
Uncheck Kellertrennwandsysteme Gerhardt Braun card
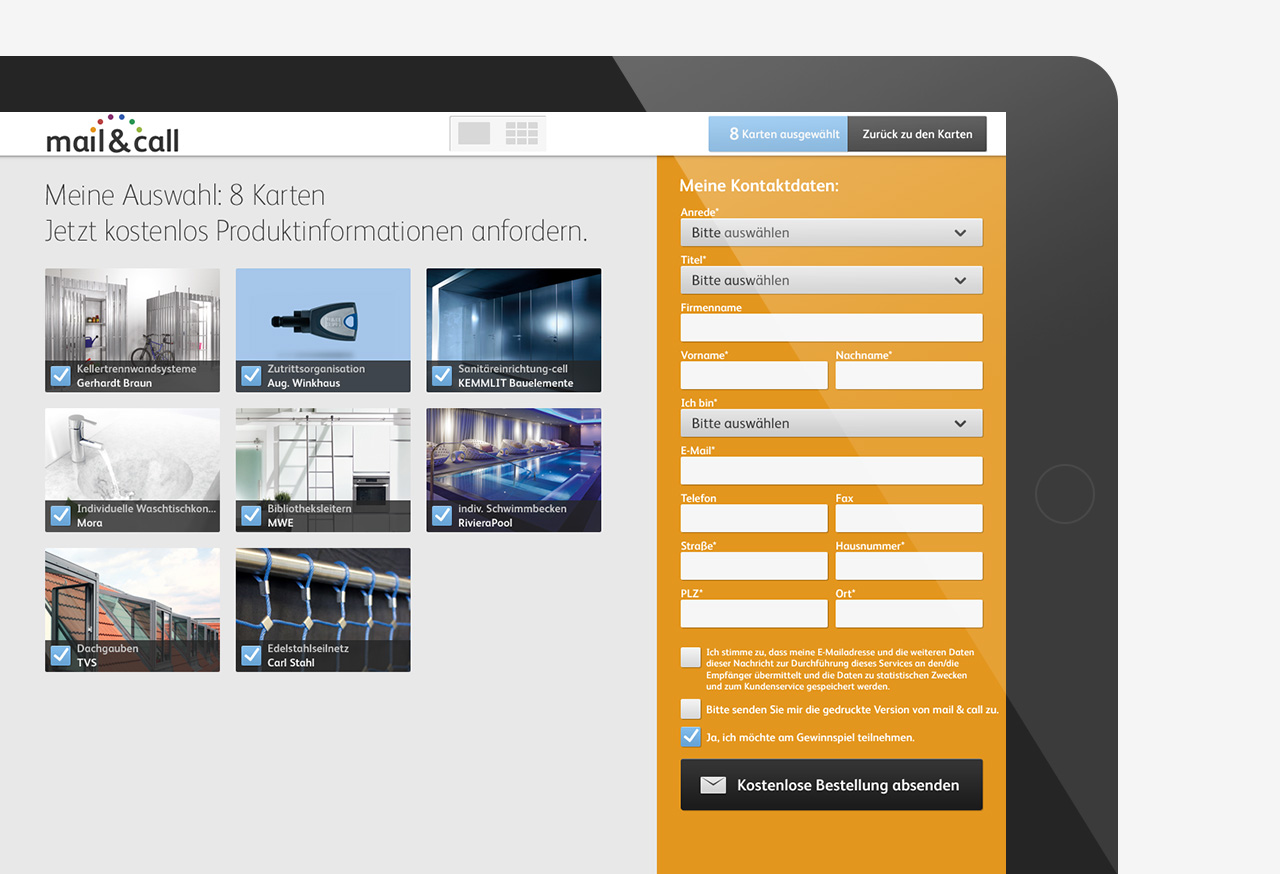pos(61,376)
